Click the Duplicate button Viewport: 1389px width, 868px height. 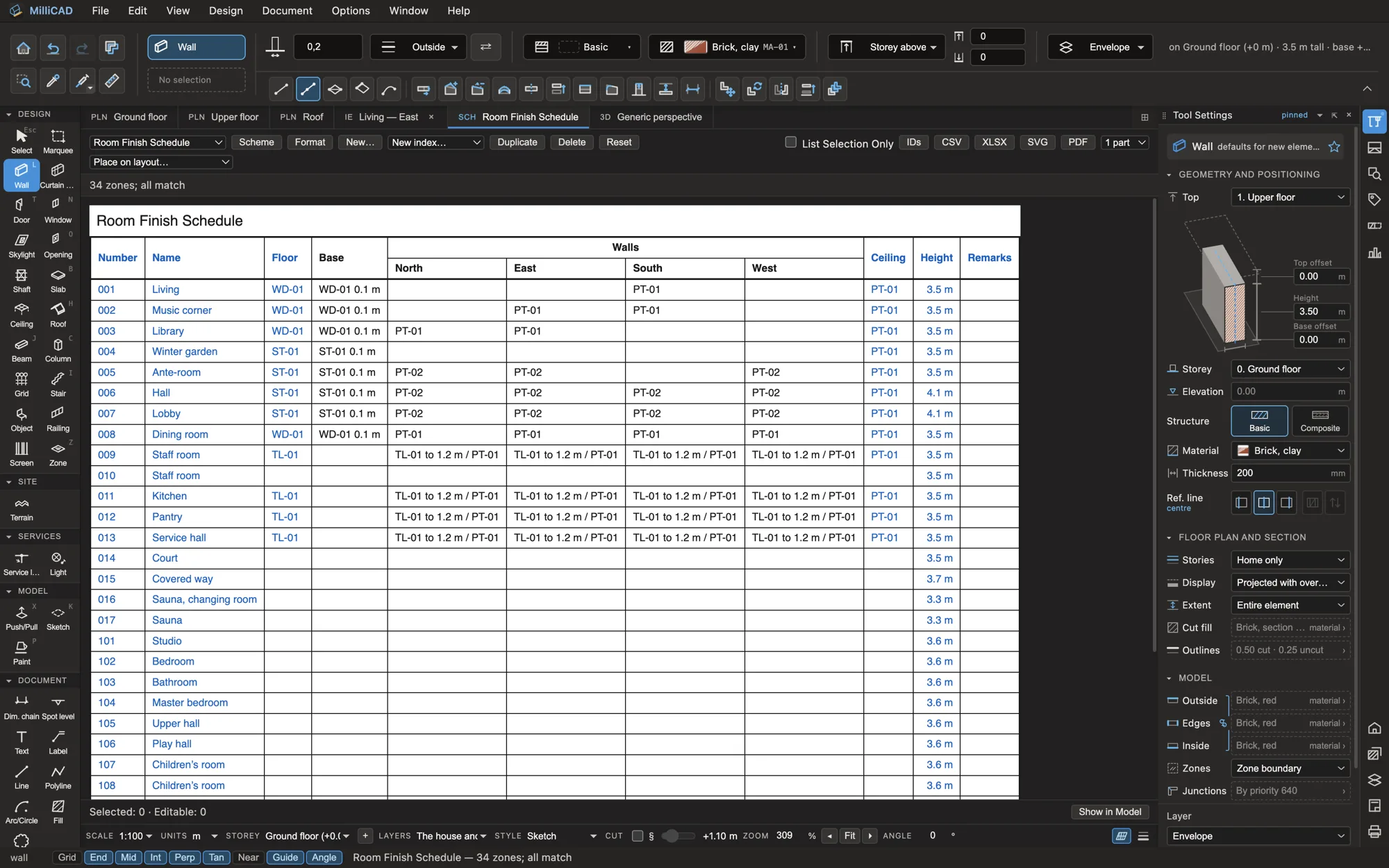[x=517, y=142]
